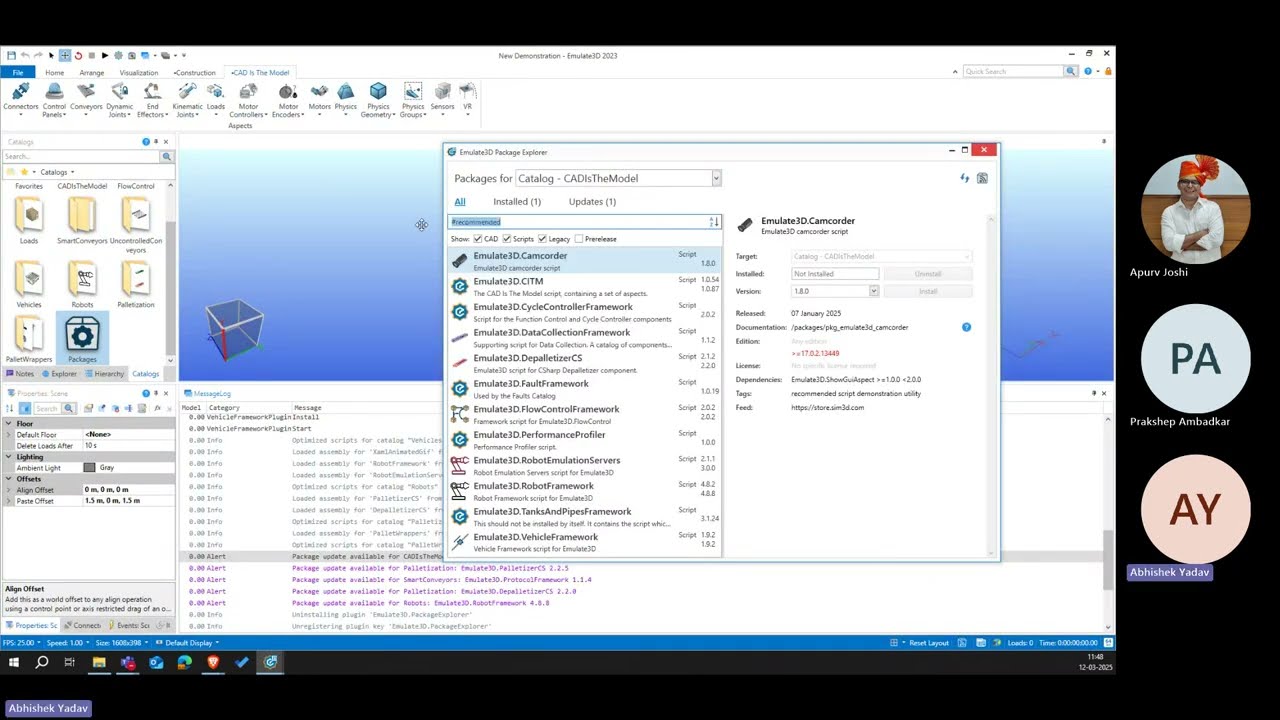Click the documentation help icon for Camcorder
The width and height of the screenshot is (1280, 720).
[x=966, y=327]
